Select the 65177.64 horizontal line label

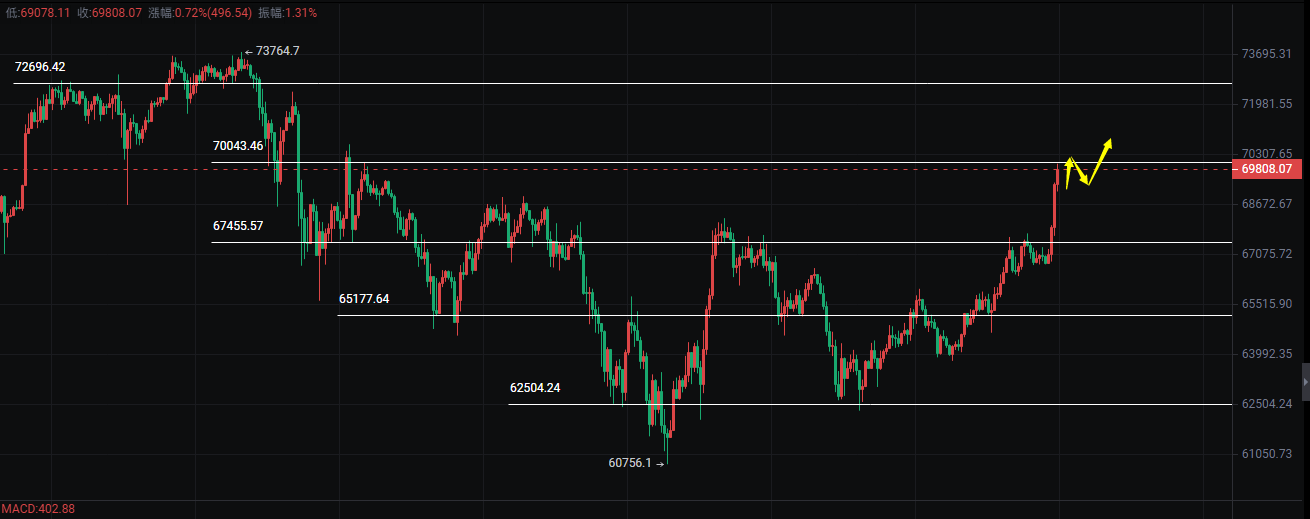364,299
